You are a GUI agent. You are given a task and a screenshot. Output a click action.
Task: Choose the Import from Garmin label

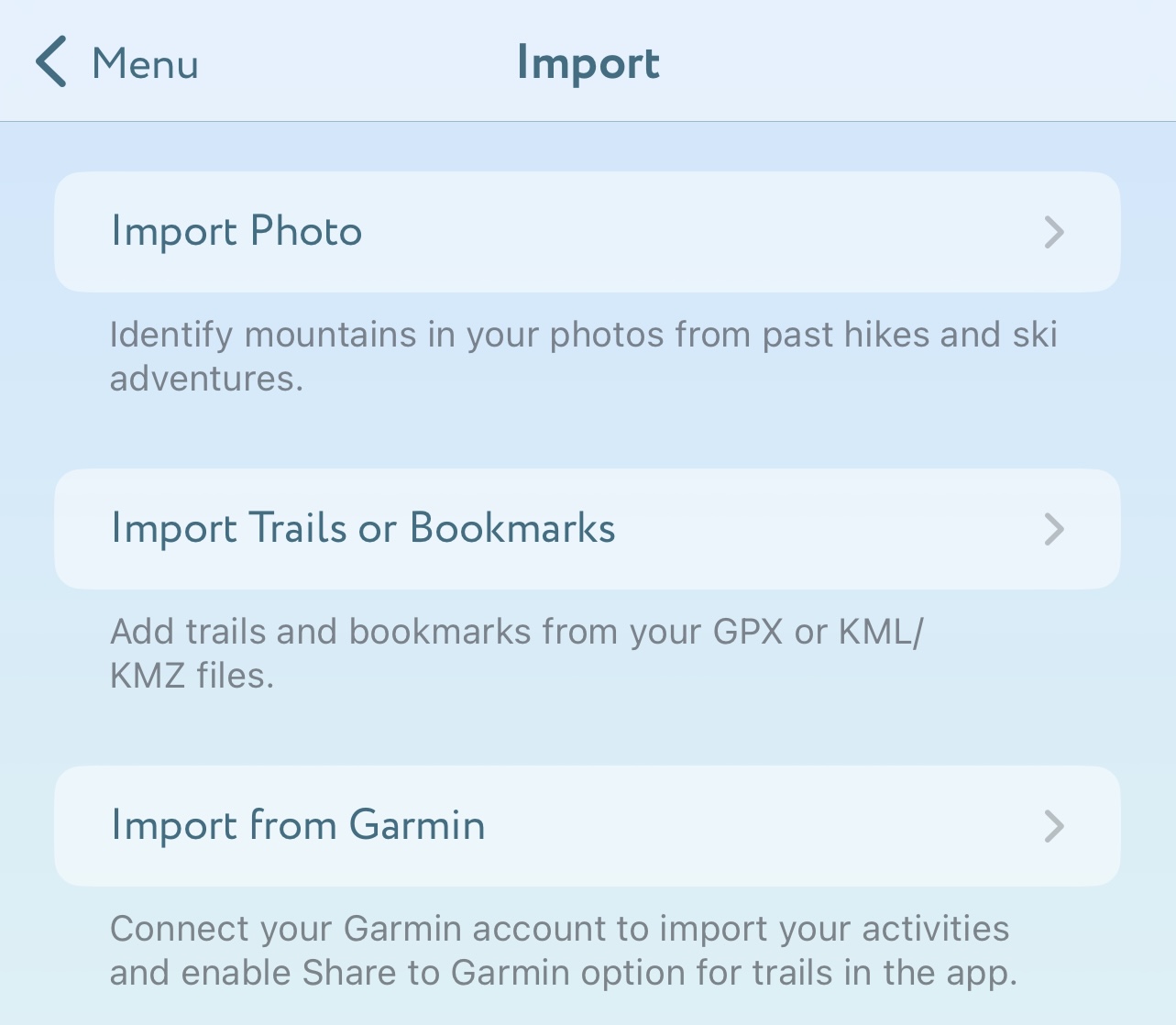click(298, 825)
